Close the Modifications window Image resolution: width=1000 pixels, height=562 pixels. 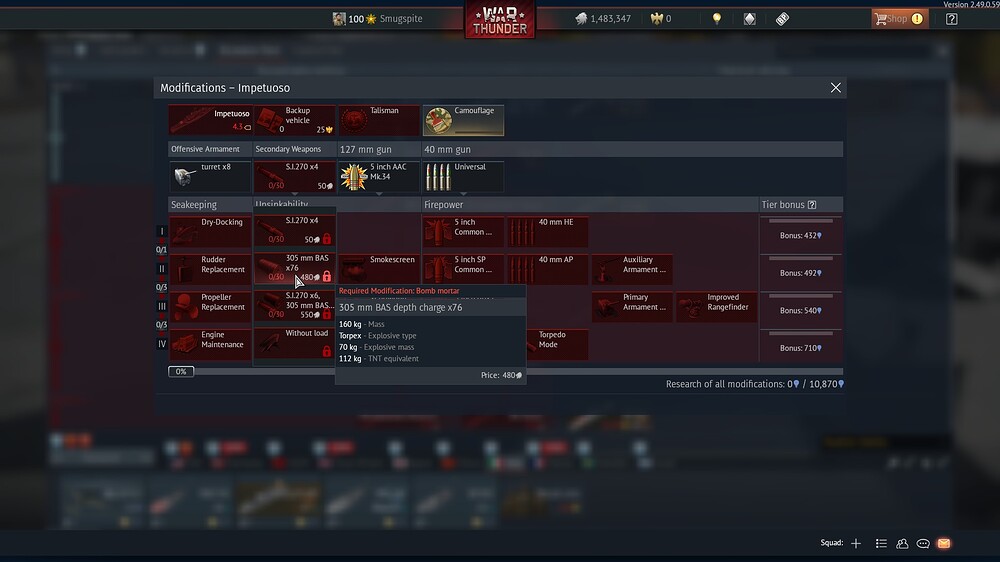[835, 87]
